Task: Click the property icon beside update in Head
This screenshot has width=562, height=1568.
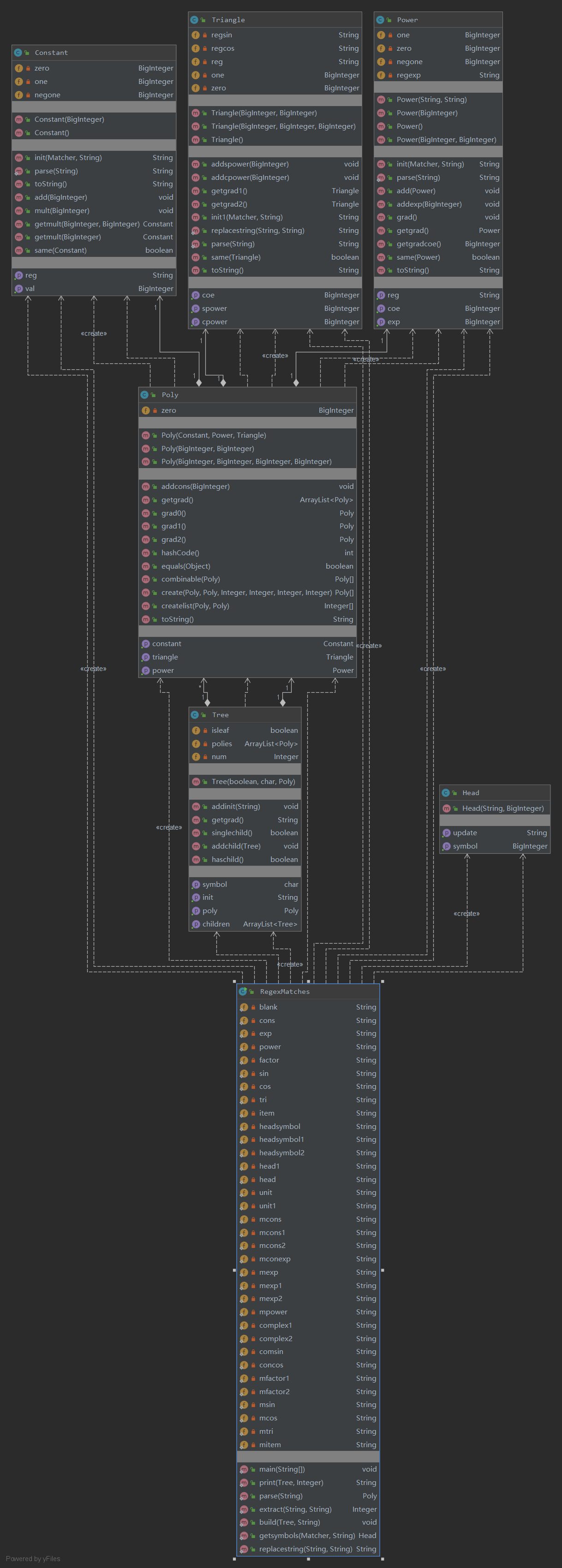Action: tap(446, 833)
